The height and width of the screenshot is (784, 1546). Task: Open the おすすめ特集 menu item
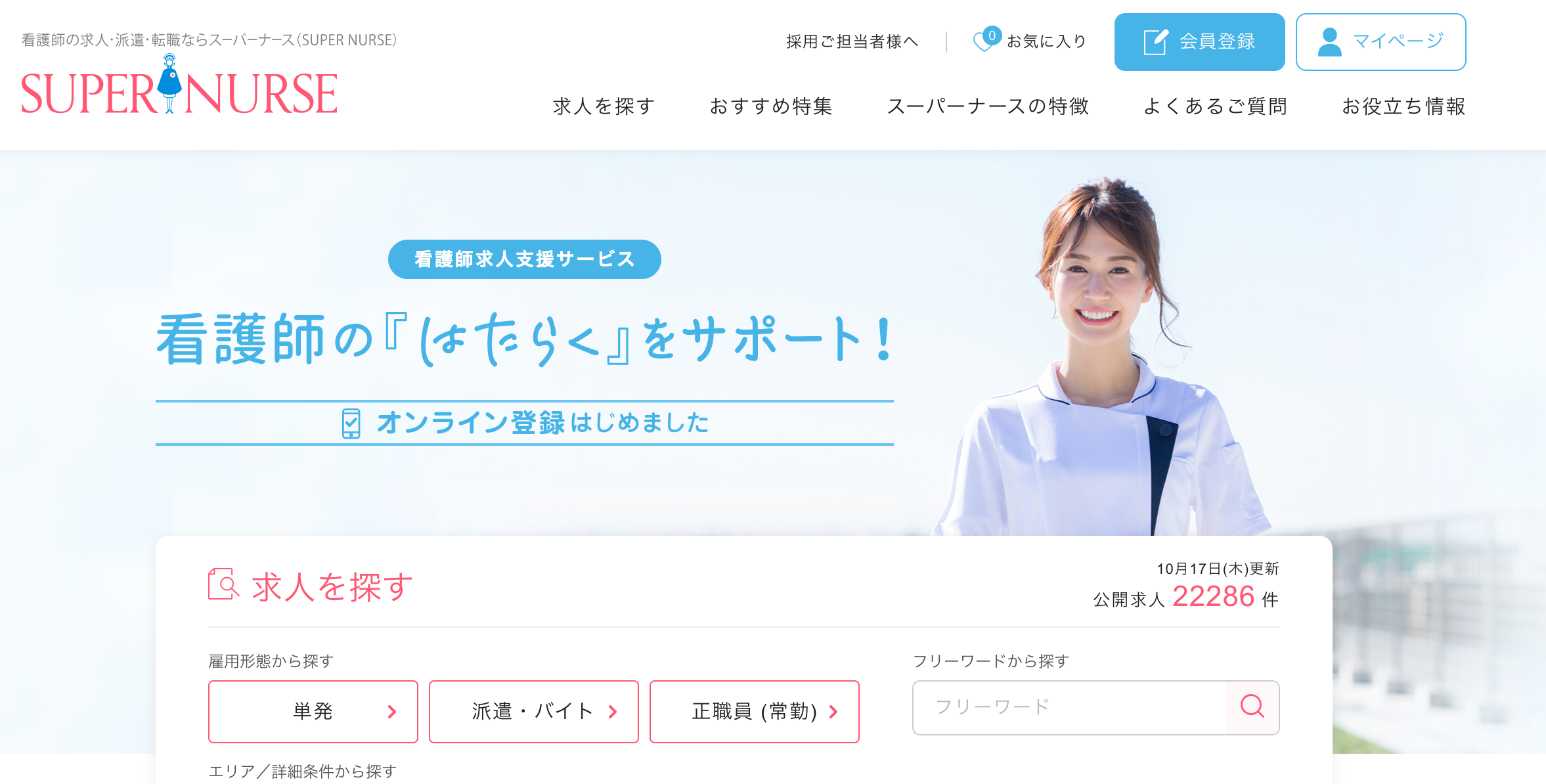coord(771,106)
